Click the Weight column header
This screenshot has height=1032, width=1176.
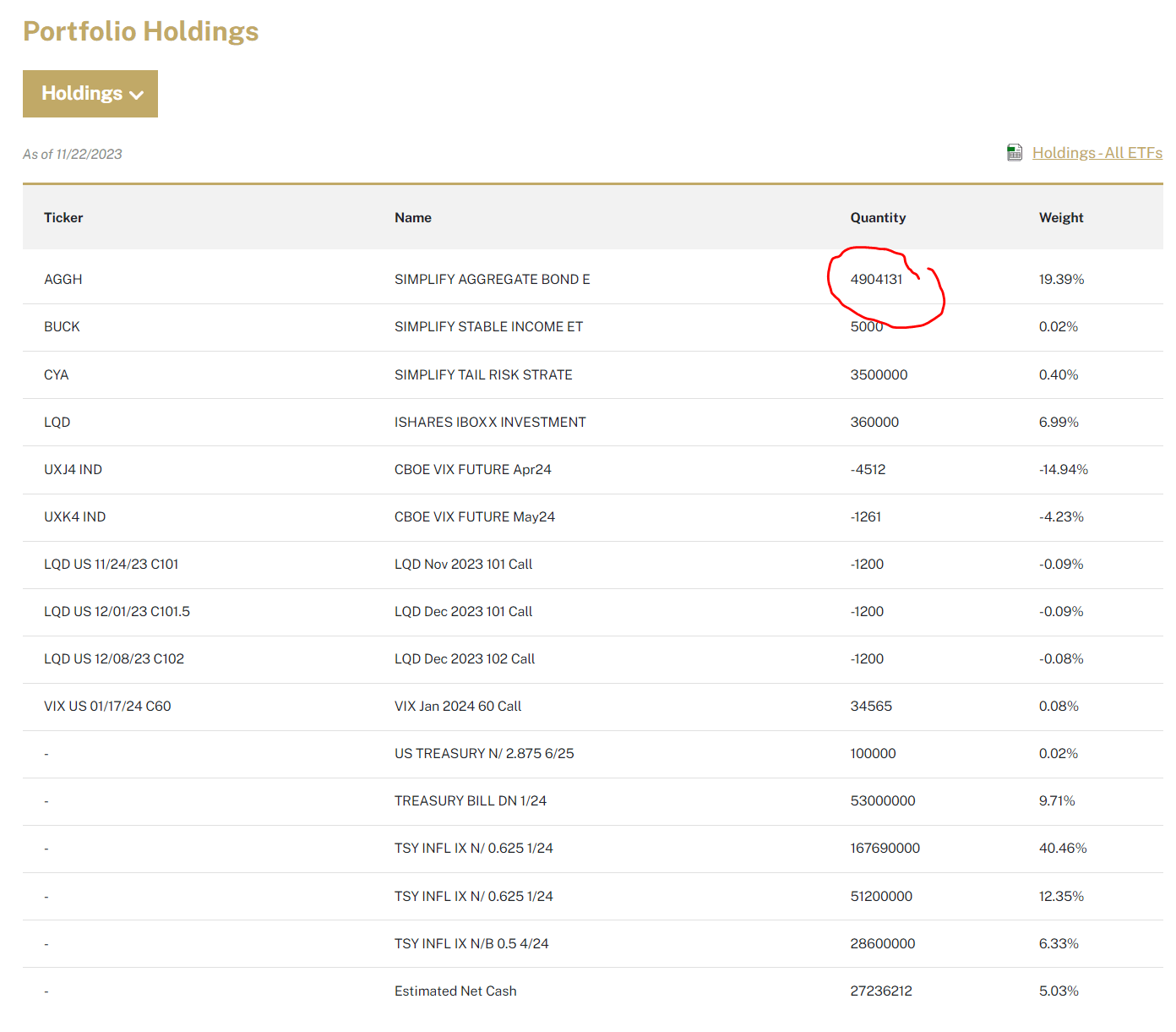(x=1061, y=217)
